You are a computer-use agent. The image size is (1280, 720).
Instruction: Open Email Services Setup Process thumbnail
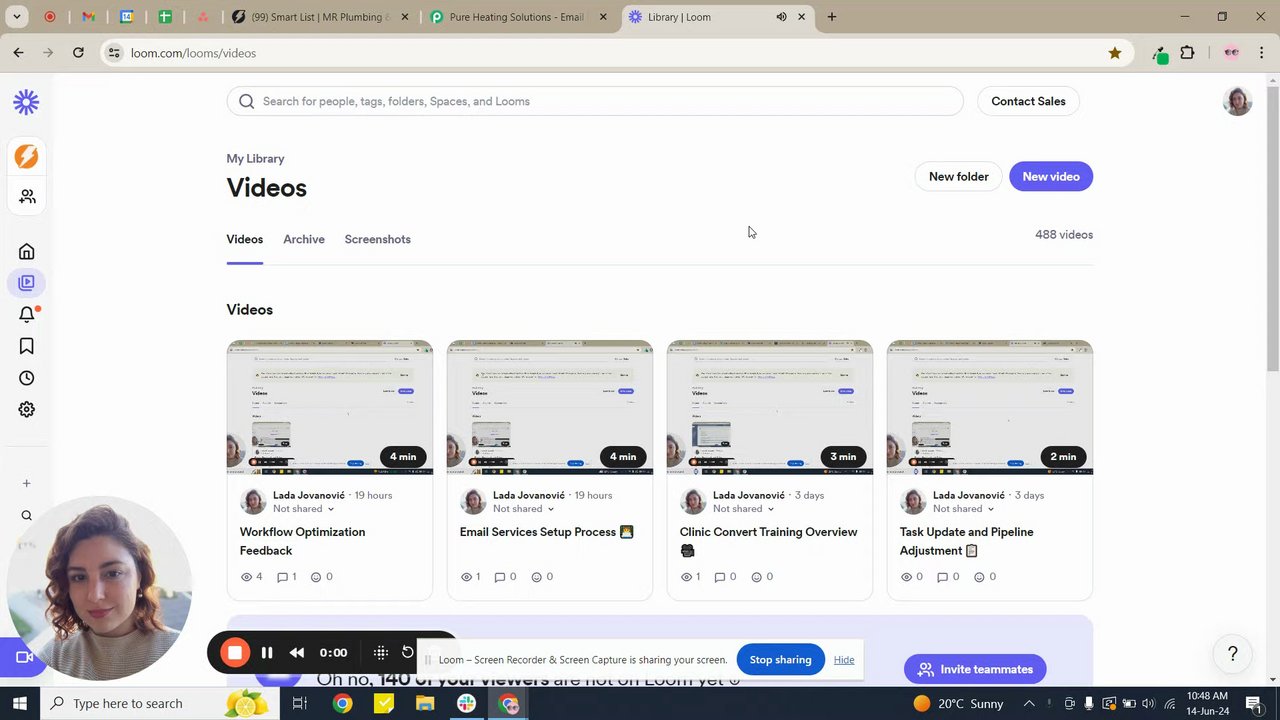(550, 407)
